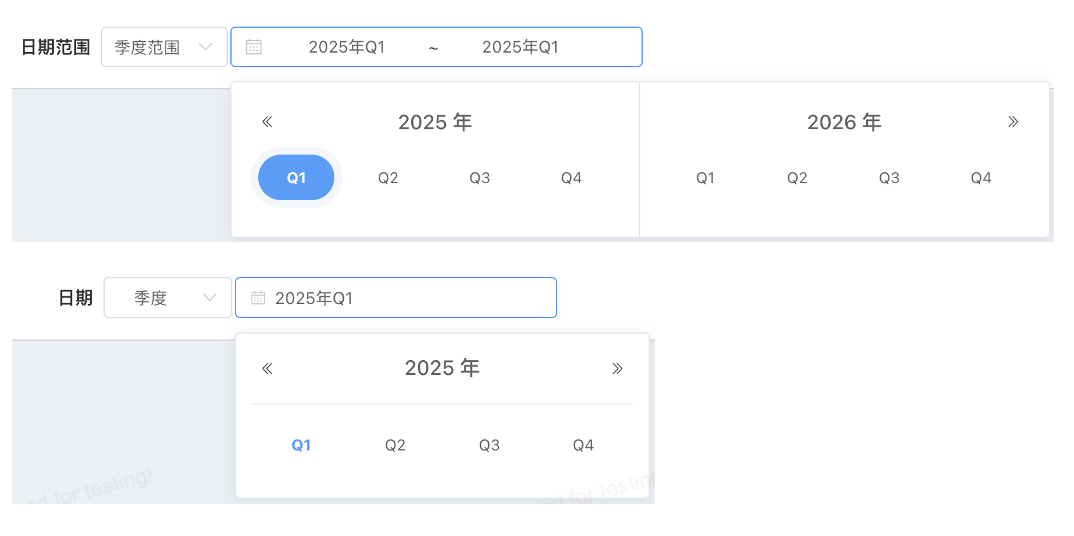Click previous year arrow in single quarter picker

(x=267, y=368)
